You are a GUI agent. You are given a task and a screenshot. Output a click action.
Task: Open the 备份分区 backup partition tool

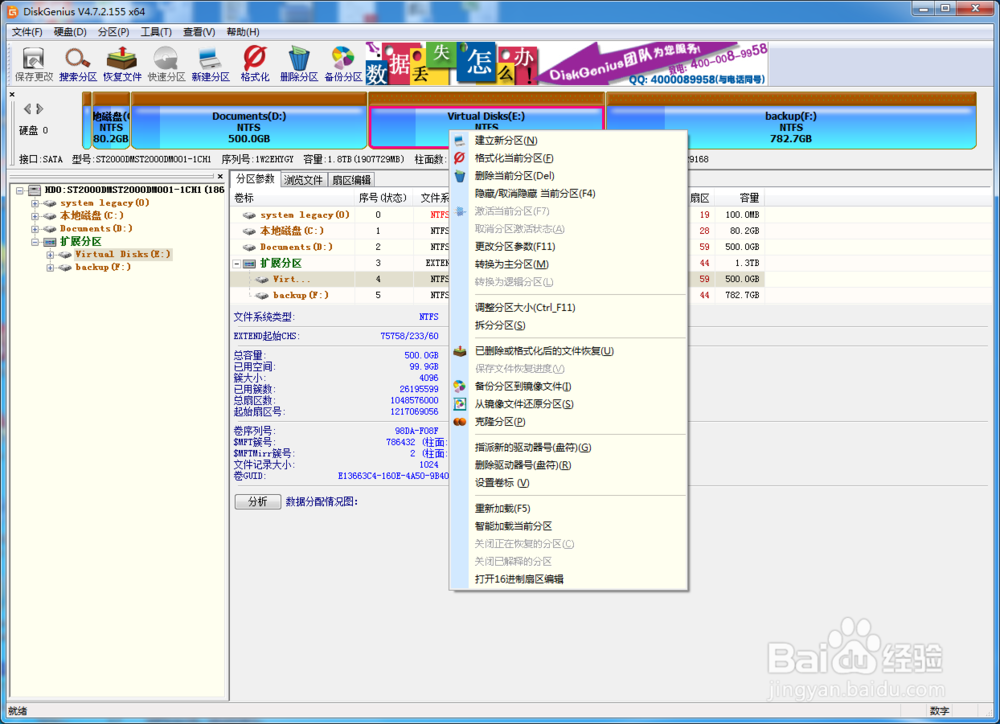pos(343,64)
